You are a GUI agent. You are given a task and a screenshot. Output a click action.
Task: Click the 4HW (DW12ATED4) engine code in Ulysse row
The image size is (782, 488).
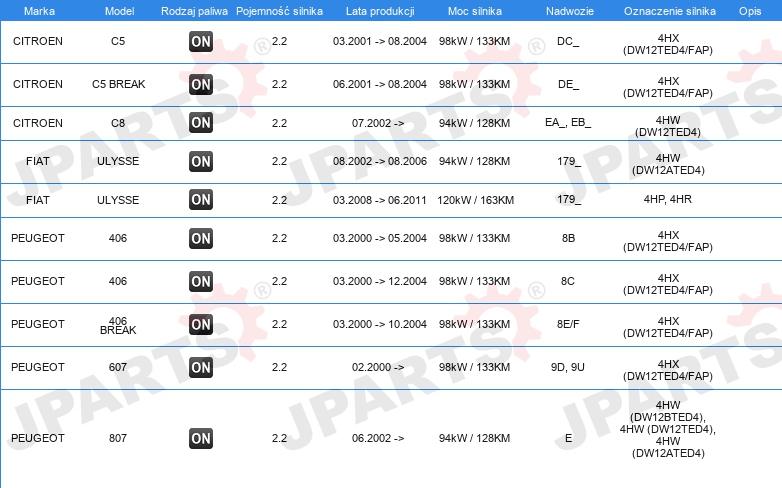[x=668, y=164]
